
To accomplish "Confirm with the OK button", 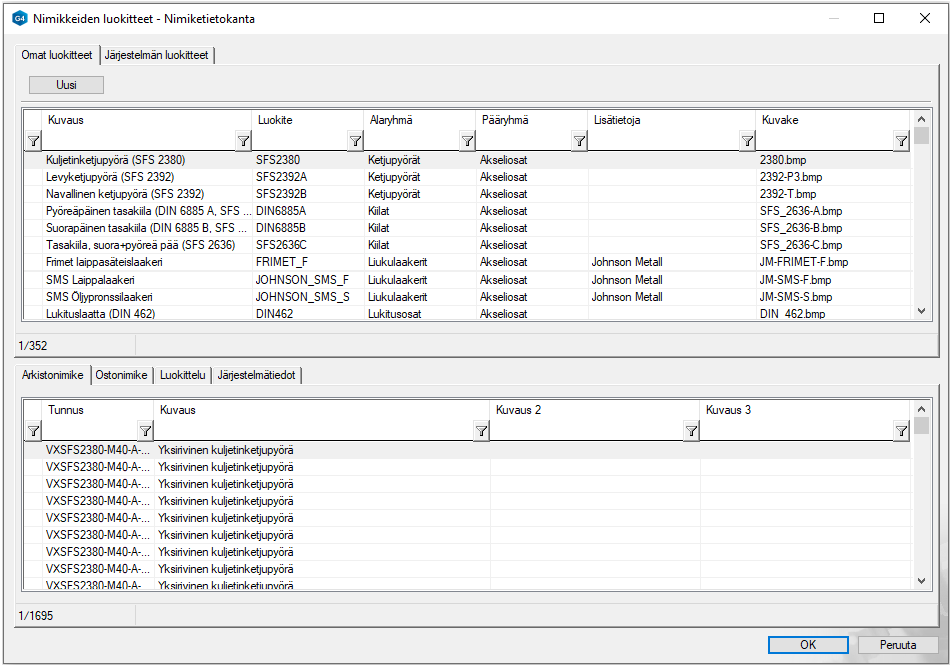I will [x=808, y=645].
